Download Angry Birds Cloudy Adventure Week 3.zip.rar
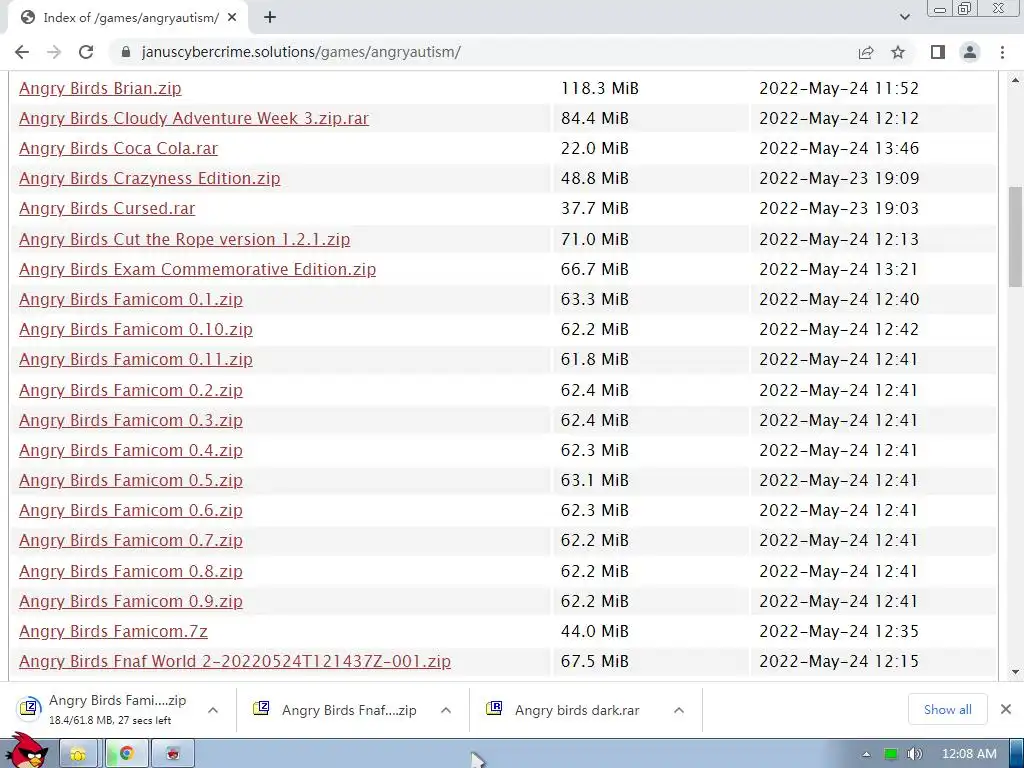 click(194, 118)
